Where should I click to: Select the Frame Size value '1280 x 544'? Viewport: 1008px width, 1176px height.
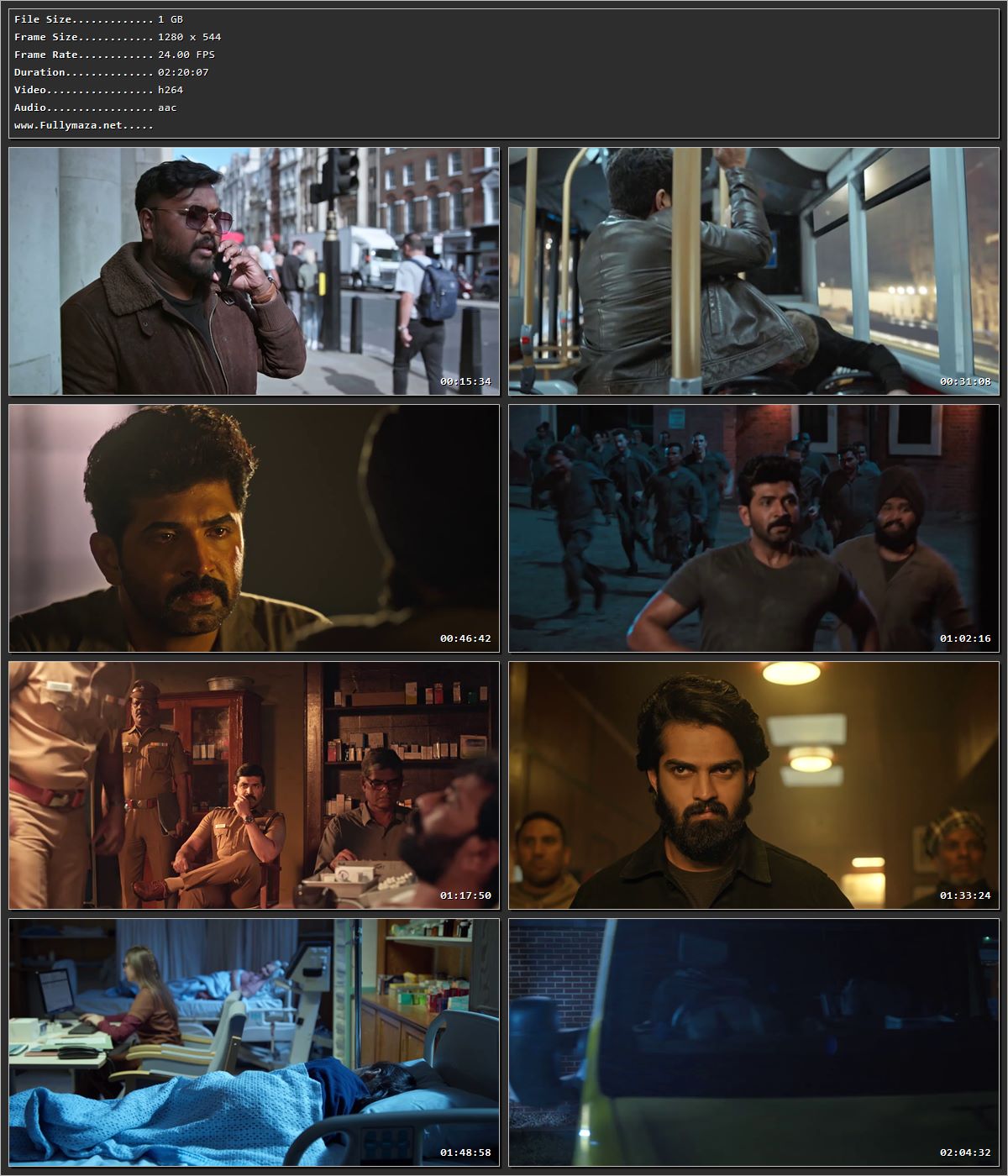point(190,37)
